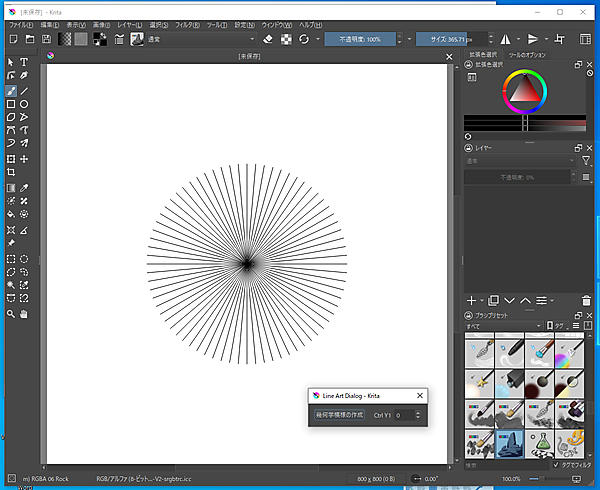Delete layer using the trash icon

point(585,300)
